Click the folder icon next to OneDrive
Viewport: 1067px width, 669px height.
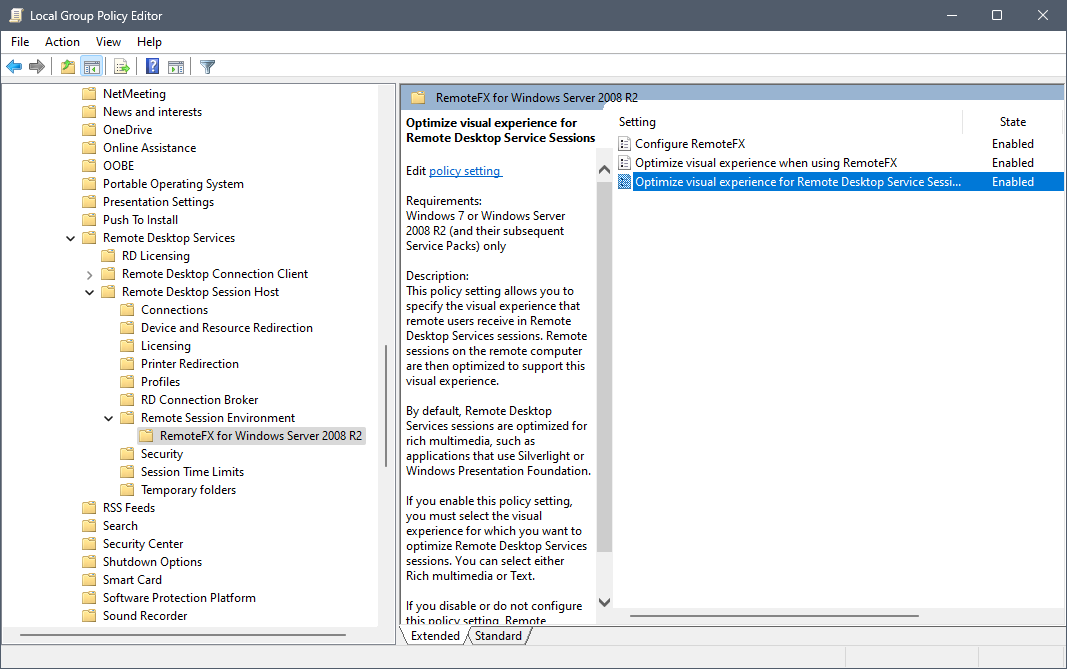(89, 130)
